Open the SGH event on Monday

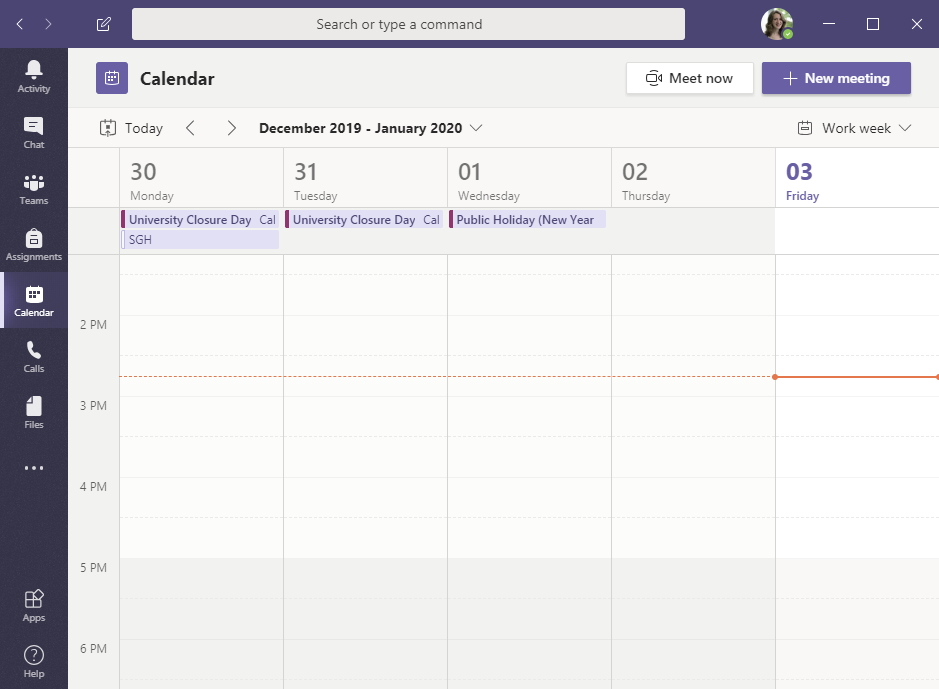click(200, 240)
